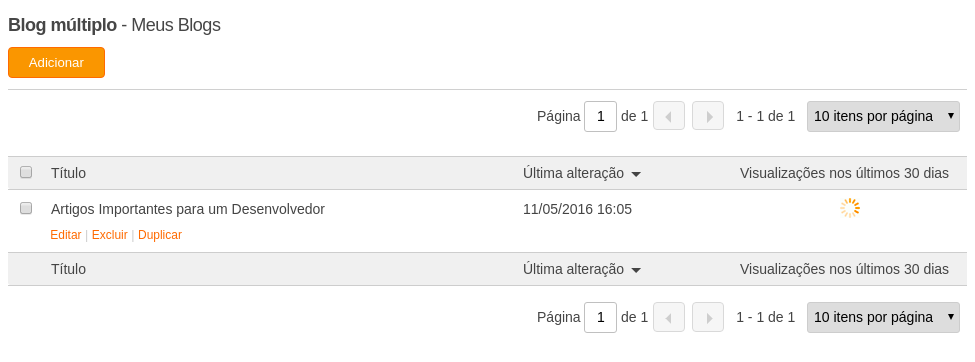Open the Artigos Importantes para um Desenvolvedor title
Image resolution: width=975 pixels, height=362 pixels.
(188, 209)
